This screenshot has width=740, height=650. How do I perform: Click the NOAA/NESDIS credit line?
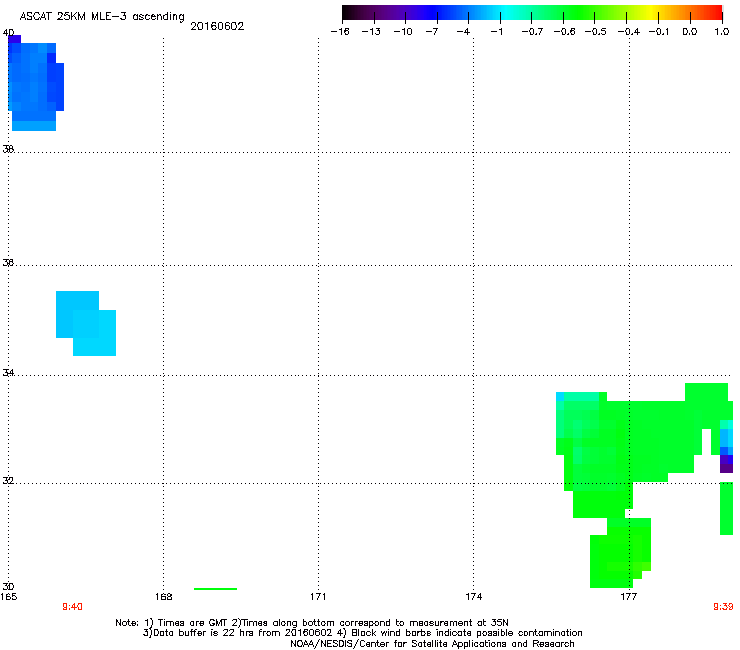tap(432, 644)
